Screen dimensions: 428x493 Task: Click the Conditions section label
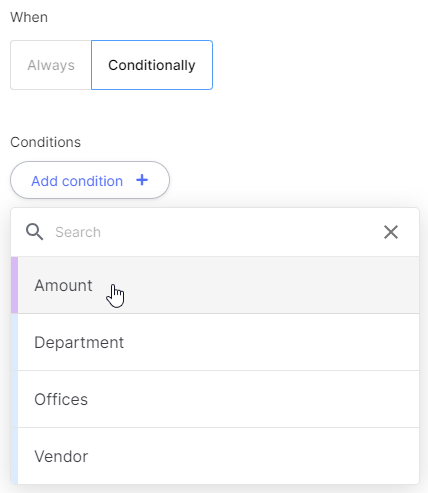click(x=45, y=142)
